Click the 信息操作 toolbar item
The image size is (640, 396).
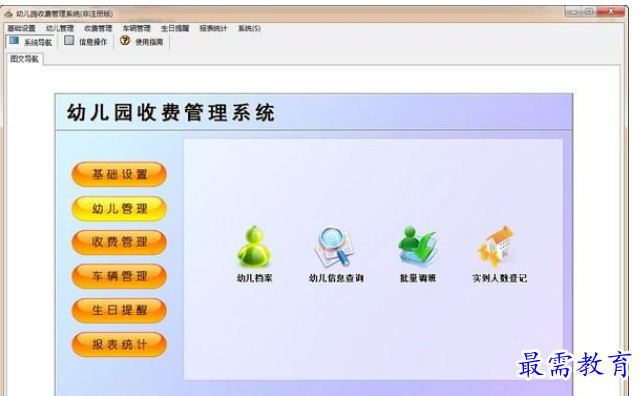[x=86, y=42]
